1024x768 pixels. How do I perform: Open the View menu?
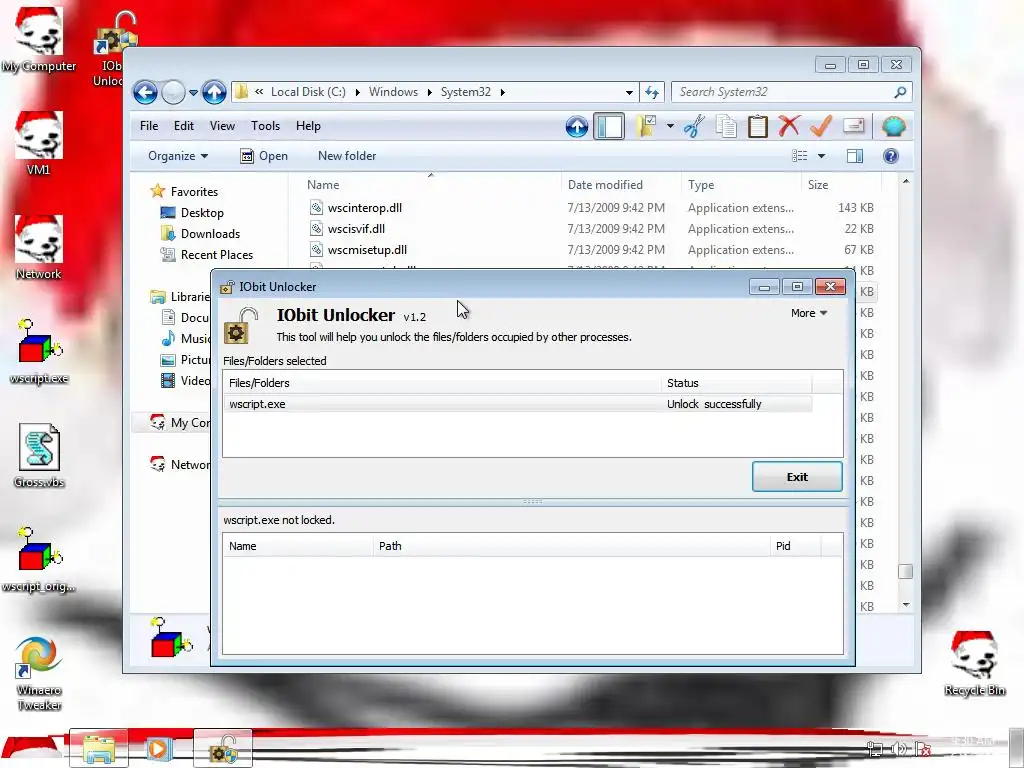(x=222, y=126)
